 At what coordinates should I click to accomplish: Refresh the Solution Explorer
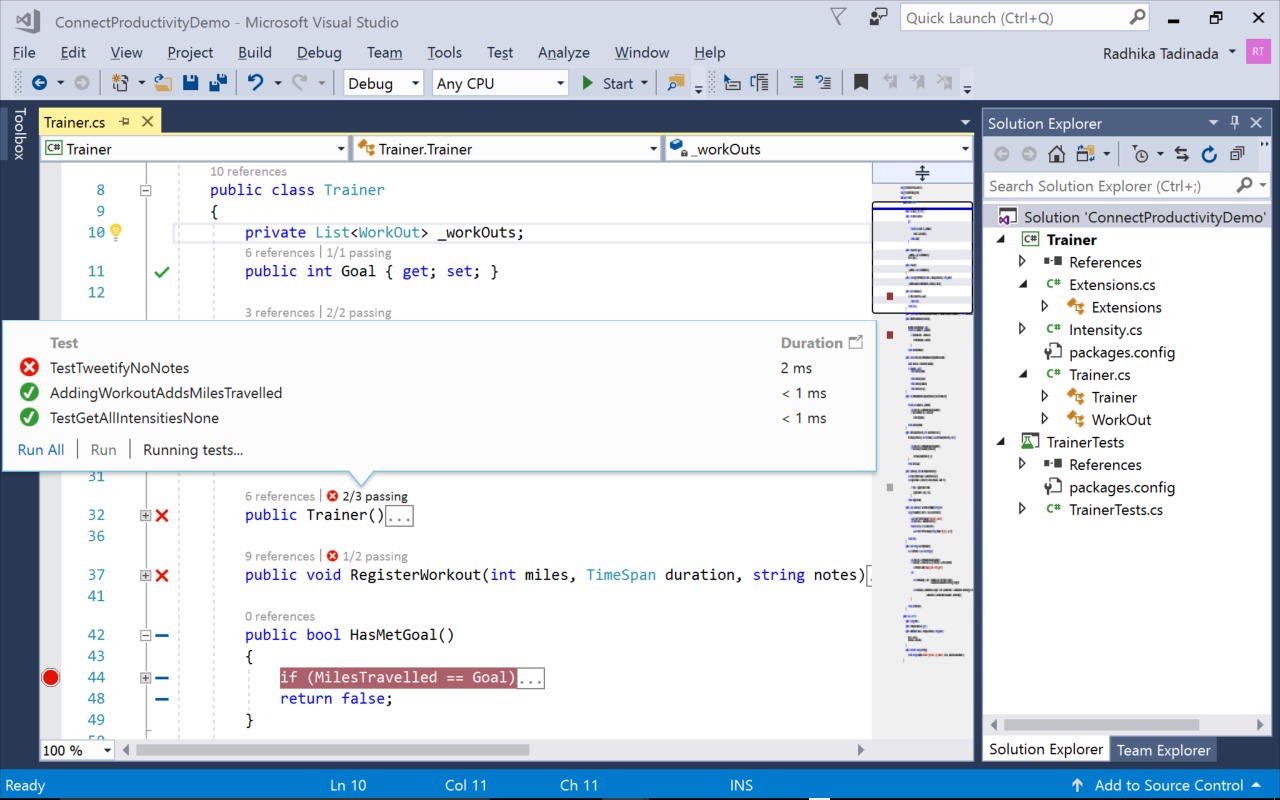point(1209,153)
